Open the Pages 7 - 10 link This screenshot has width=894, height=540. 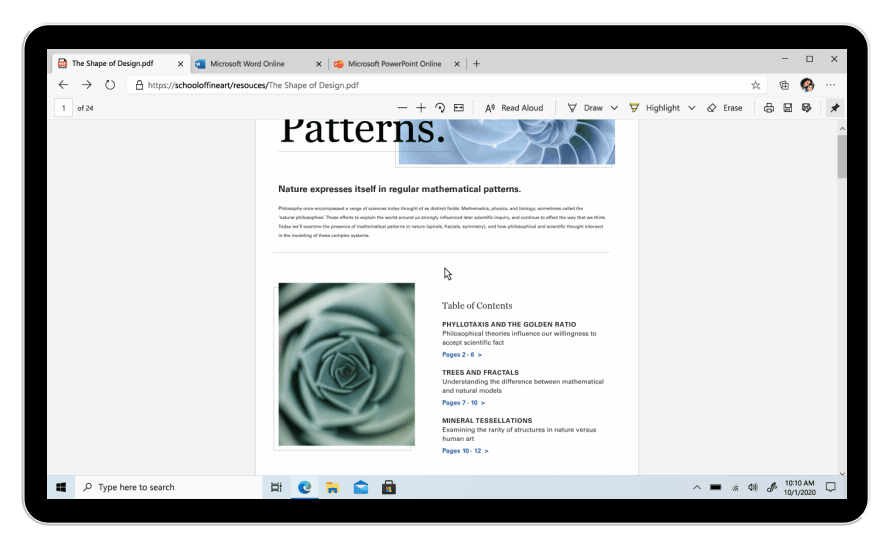[464, 403]
